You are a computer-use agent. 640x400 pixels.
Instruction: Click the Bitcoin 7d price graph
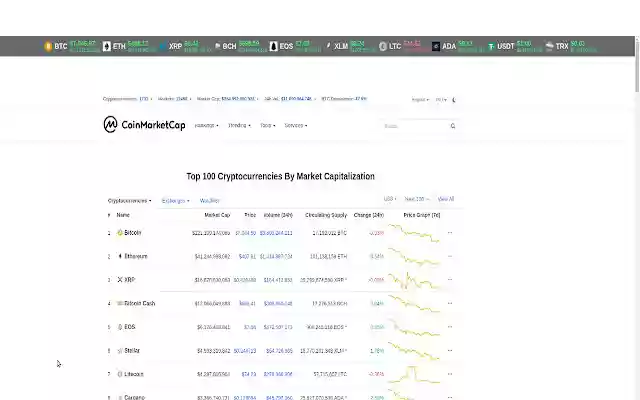pos(414,233)
